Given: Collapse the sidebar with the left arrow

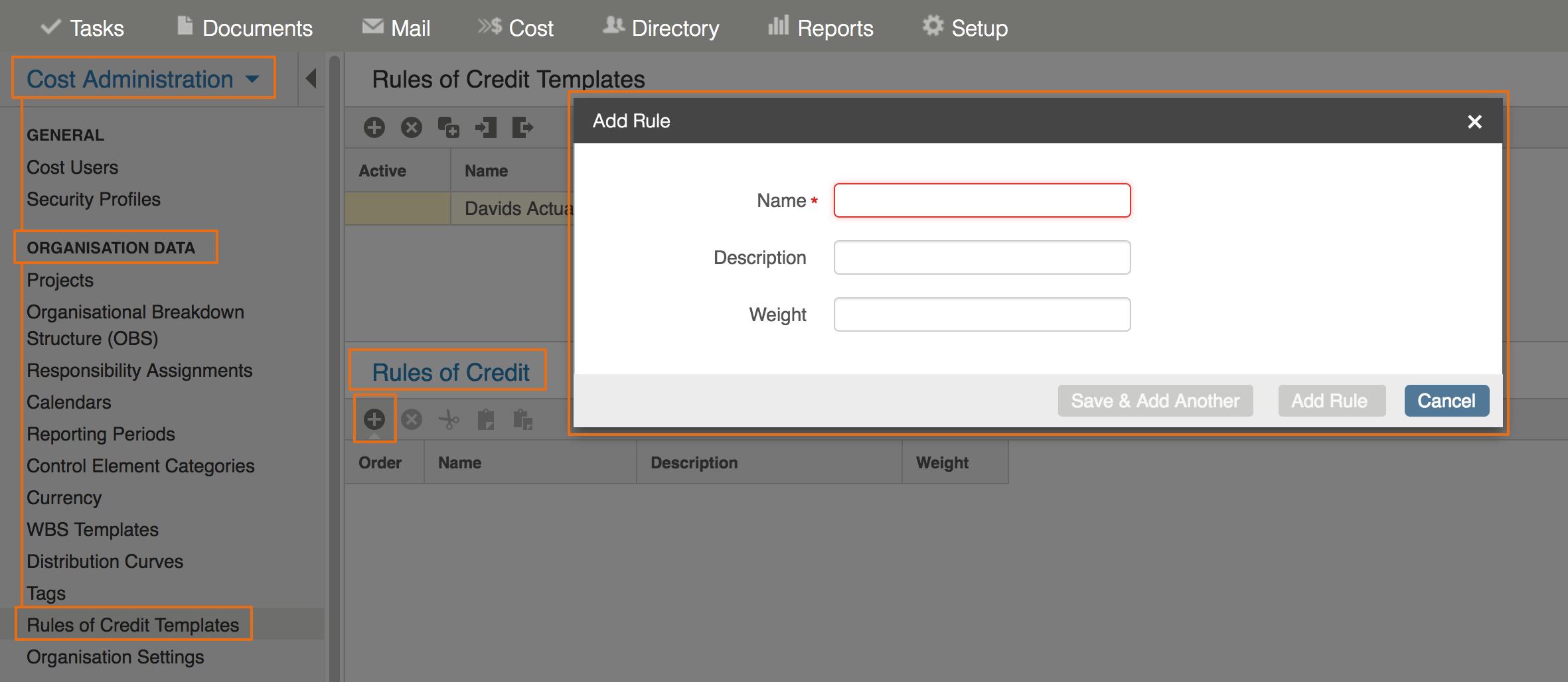Looking at the screenshot, I should (311, 78).
